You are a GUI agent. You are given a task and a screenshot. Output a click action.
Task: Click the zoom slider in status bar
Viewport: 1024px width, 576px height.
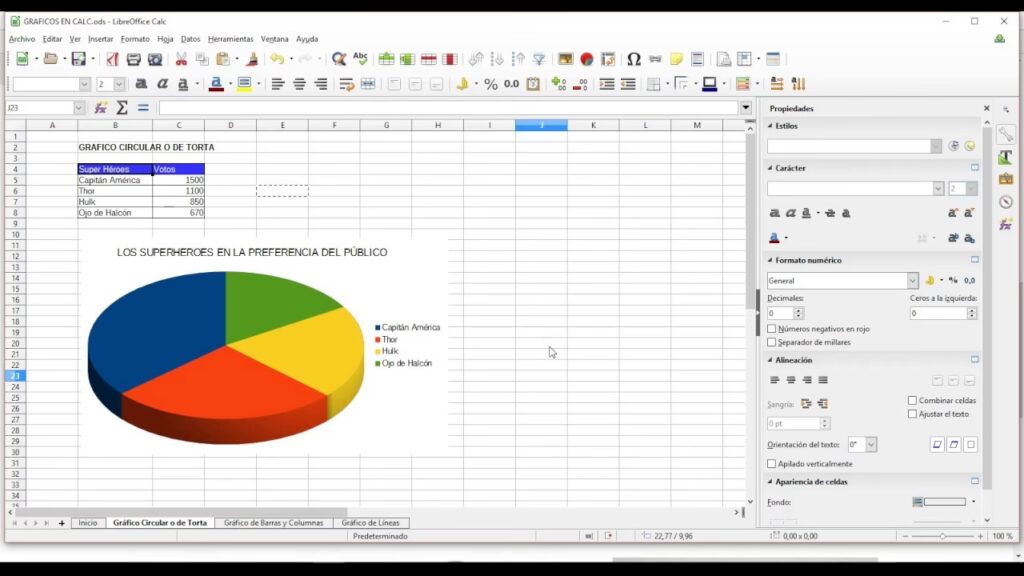click(942, 537)
